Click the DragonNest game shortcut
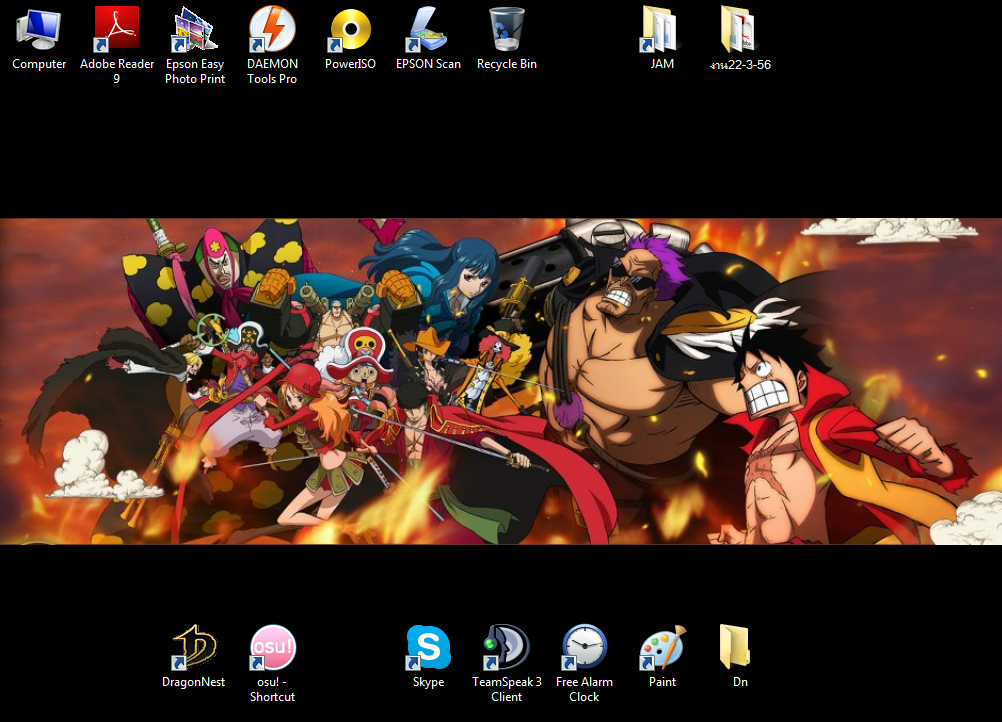Screen dimensions: 1002x722 [194, 647]
